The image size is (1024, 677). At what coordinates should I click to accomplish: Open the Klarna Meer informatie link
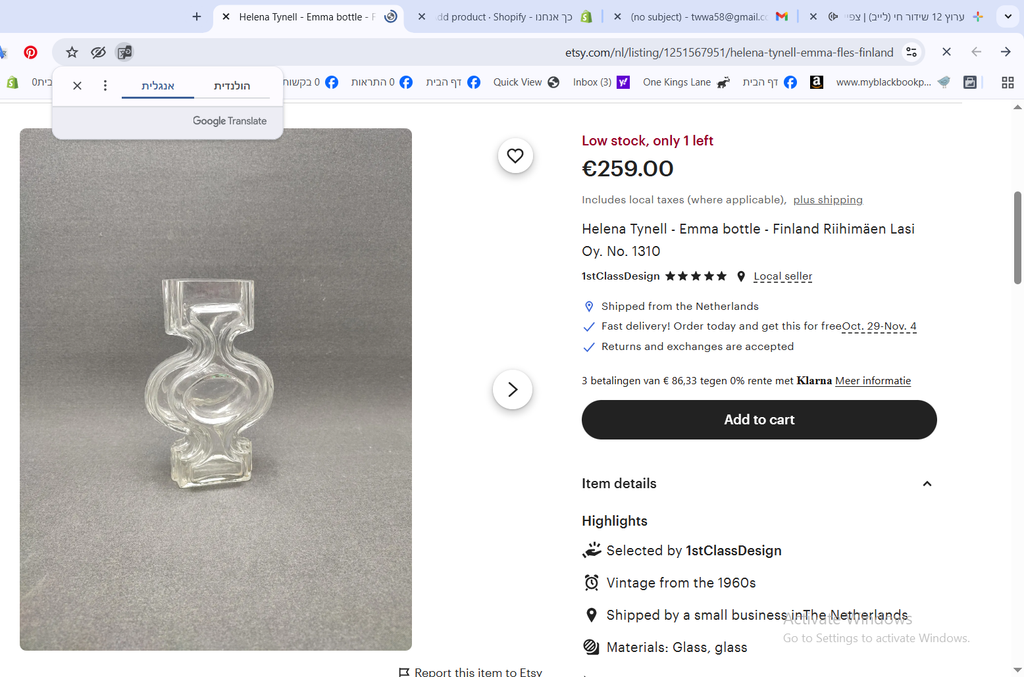click(873, 381)
